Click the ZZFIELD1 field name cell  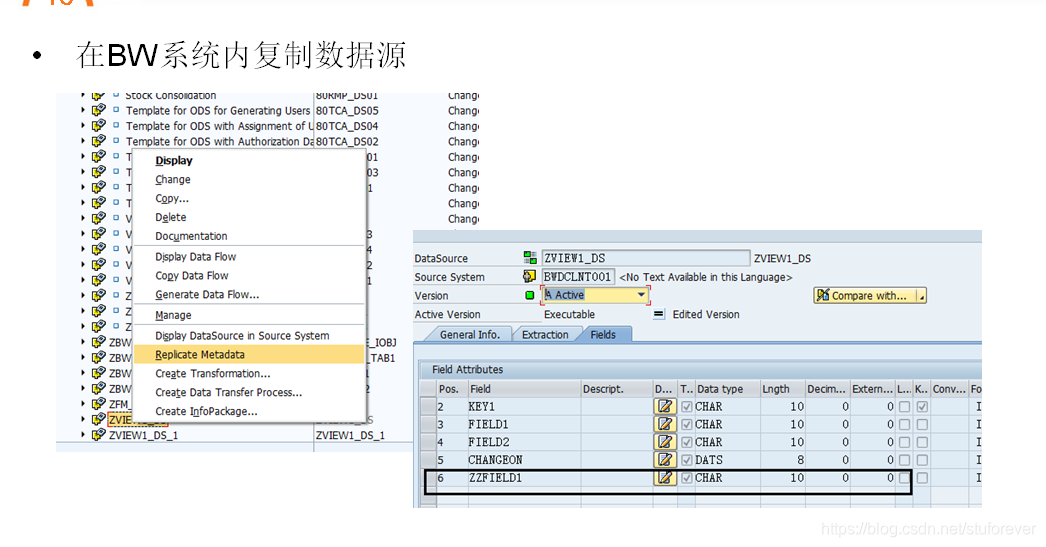(524, 478)
